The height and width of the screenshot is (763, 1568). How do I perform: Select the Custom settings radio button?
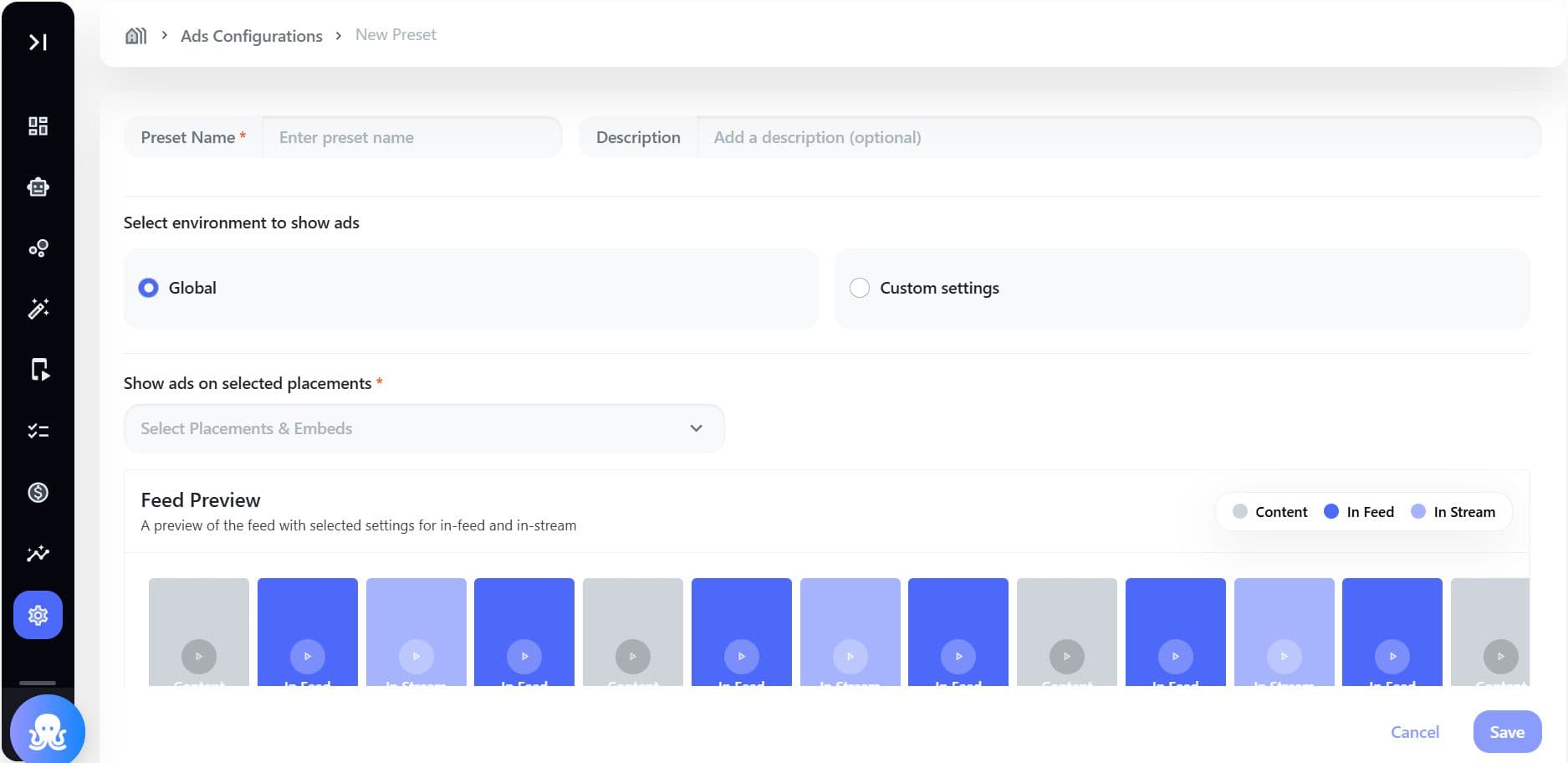coord(860,288)
